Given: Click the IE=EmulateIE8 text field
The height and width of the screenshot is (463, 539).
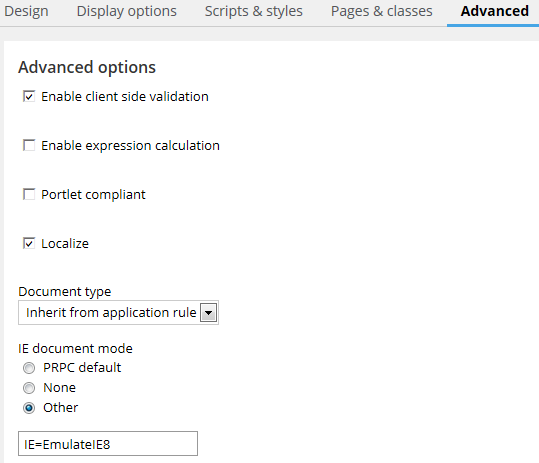Looking at the screenshot, I should (108, 444).
